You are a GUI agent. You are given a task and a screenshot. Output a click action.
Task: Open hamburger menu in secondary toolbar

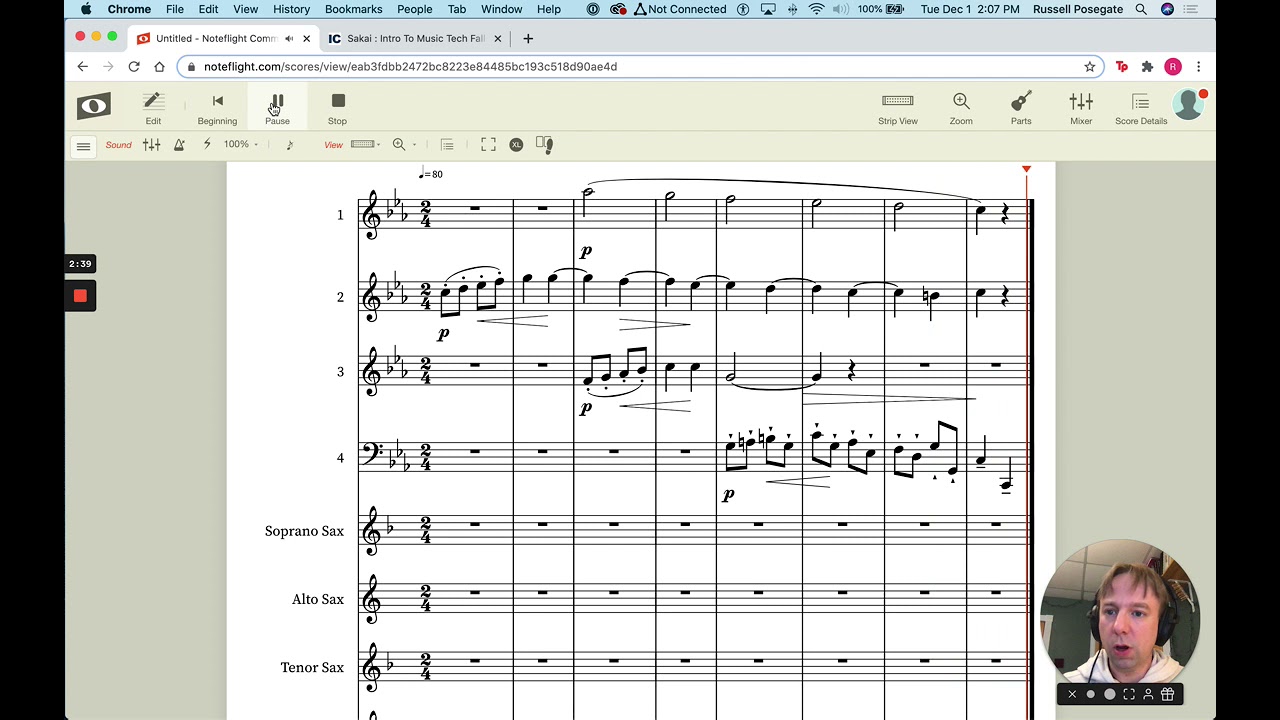click(x=84, y=146)
